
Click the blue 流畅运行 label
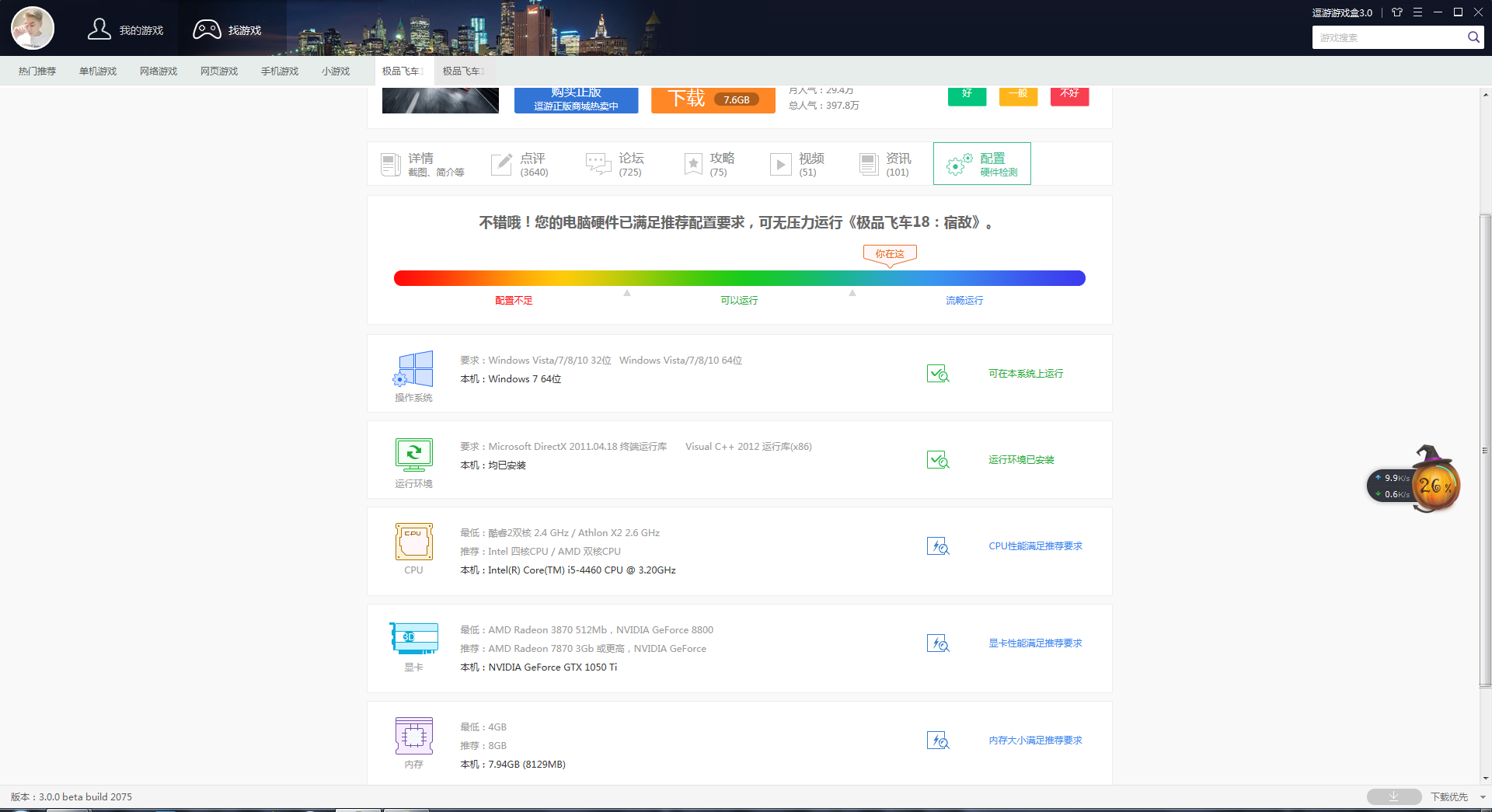964,301
